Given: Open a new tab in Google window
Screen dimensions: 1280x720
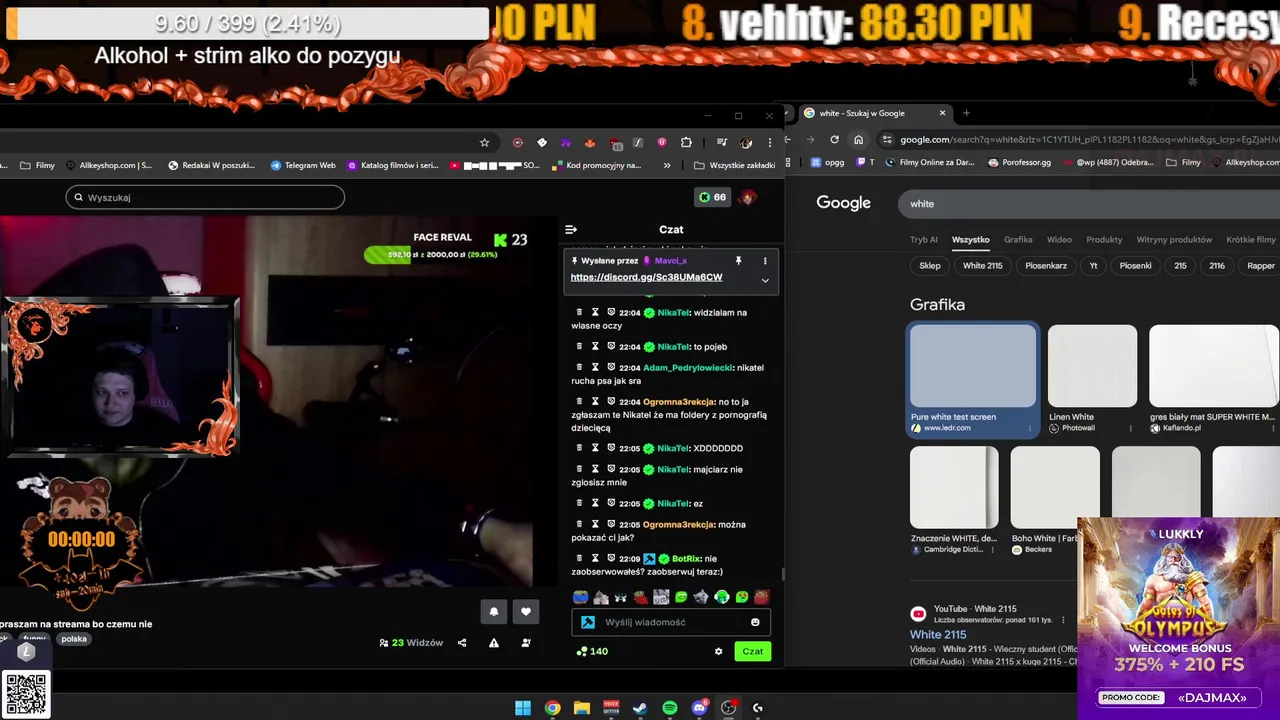Looking at the screenshot, I should 966,113.
